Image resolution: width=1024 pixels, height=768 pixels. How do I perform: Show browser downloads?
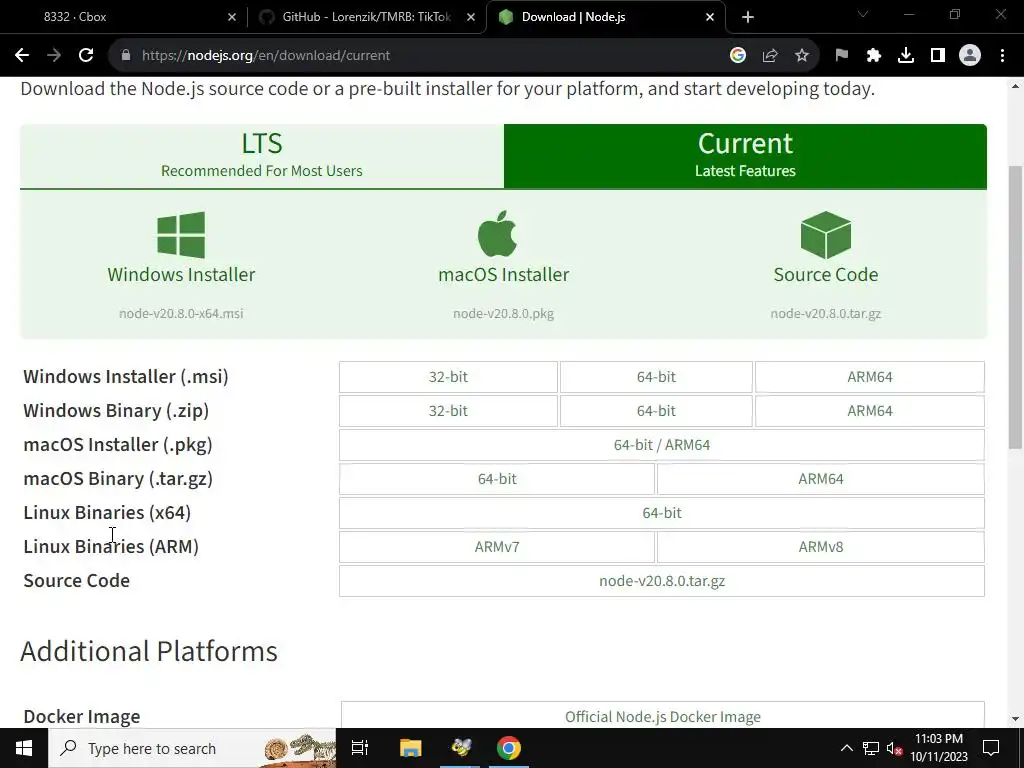[906, 56]
